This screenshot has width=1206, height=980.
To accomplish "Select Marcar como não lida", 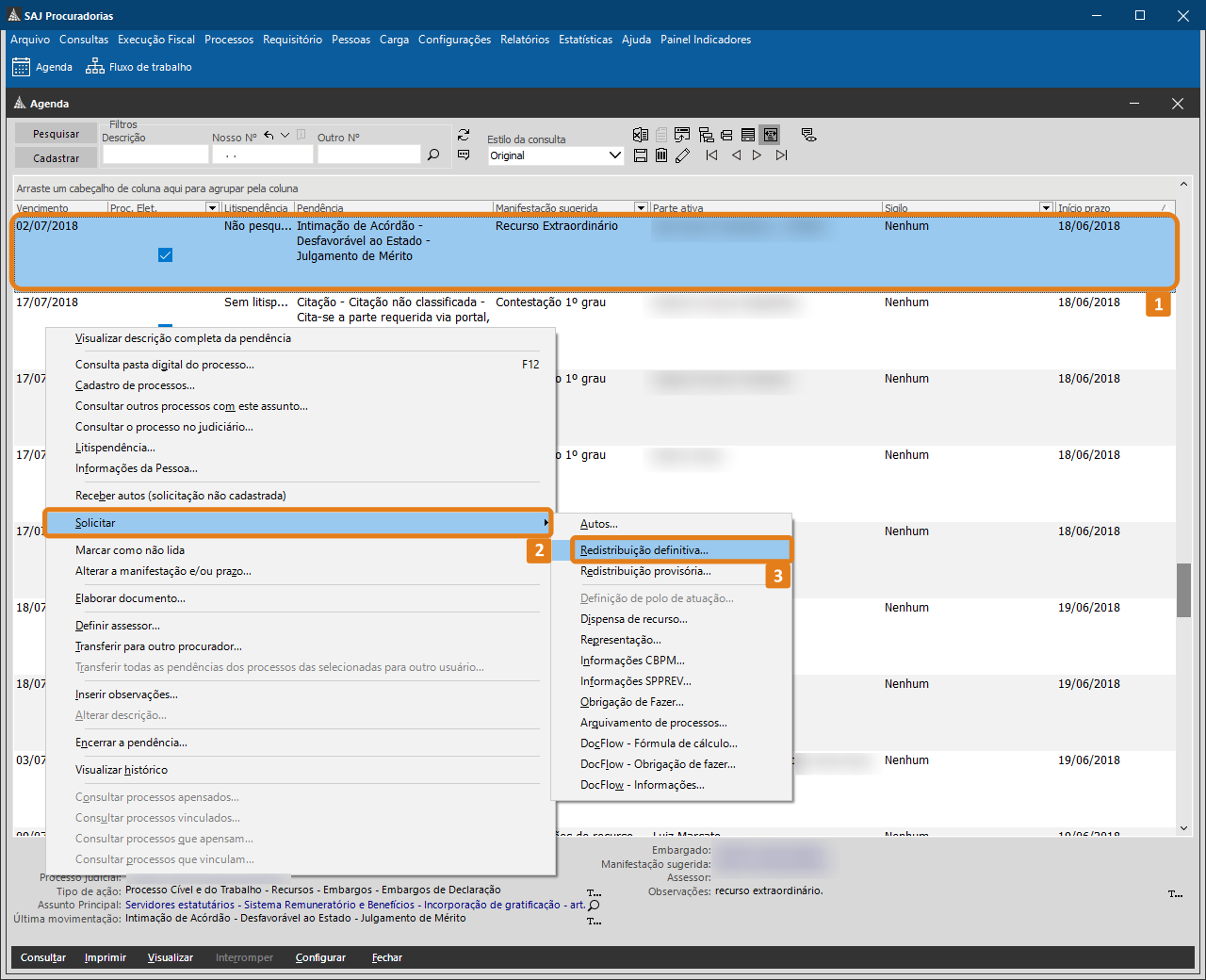I will (x=130, y=550).
